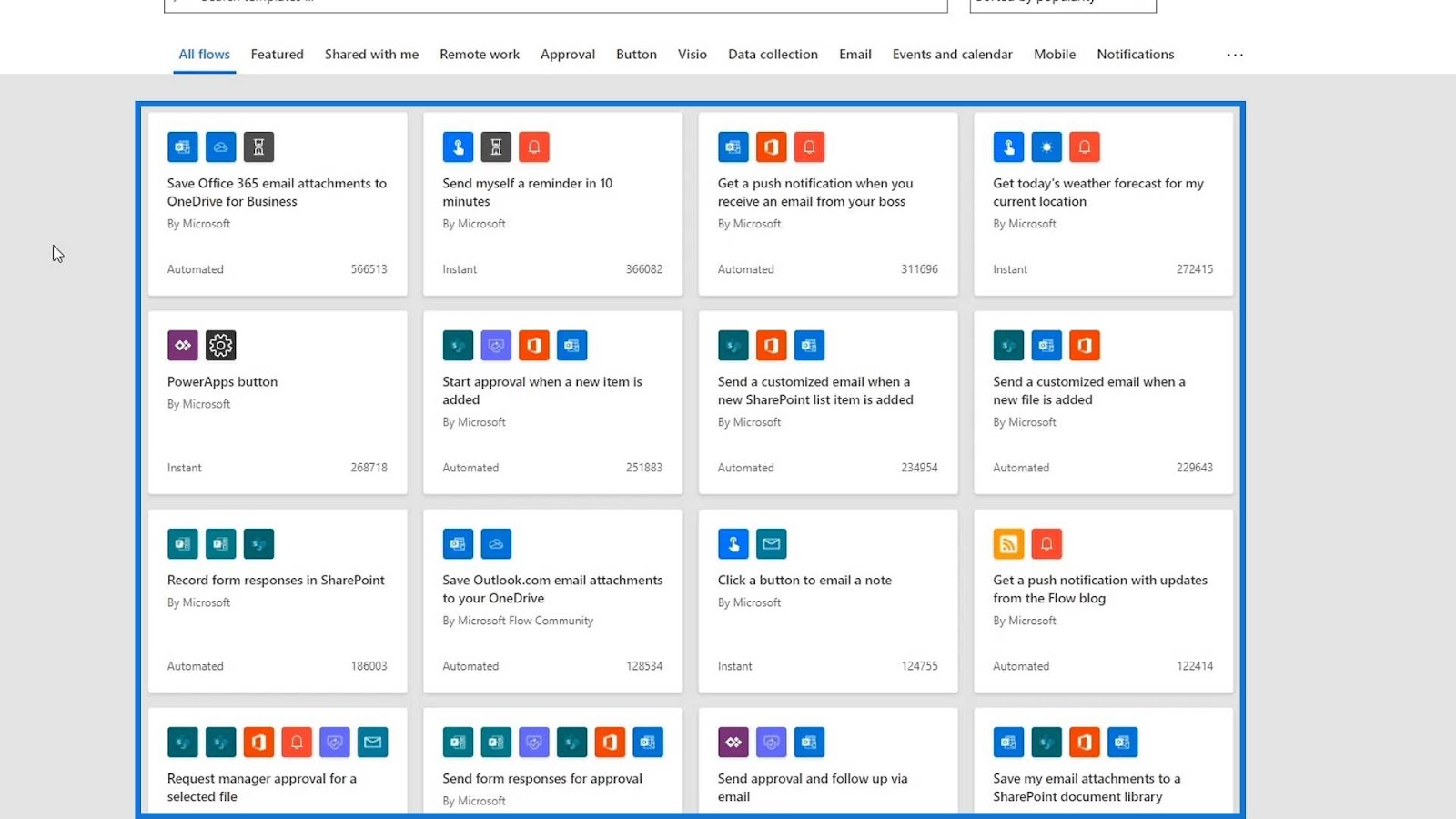Click the orange RSS icon on the Flow blog card

point(1008,543)
